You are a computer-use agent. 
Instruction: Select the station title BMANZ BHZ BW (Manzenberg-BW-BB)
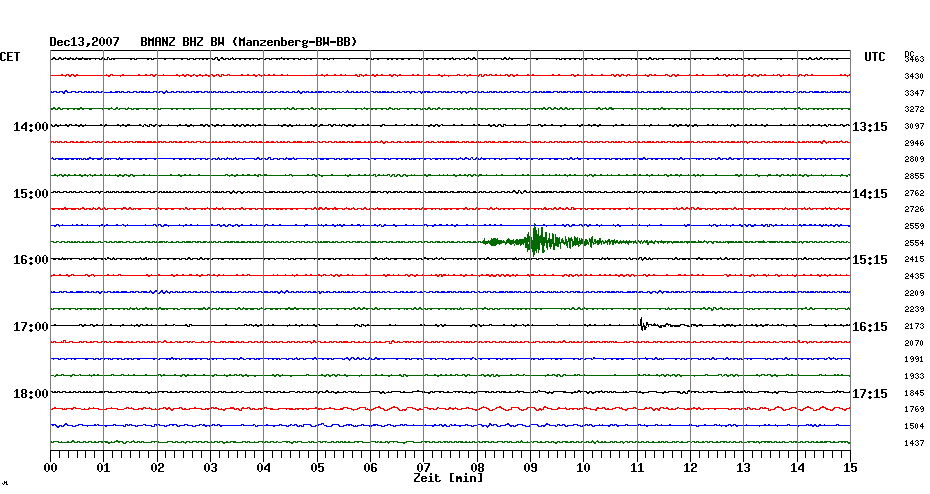249,42
